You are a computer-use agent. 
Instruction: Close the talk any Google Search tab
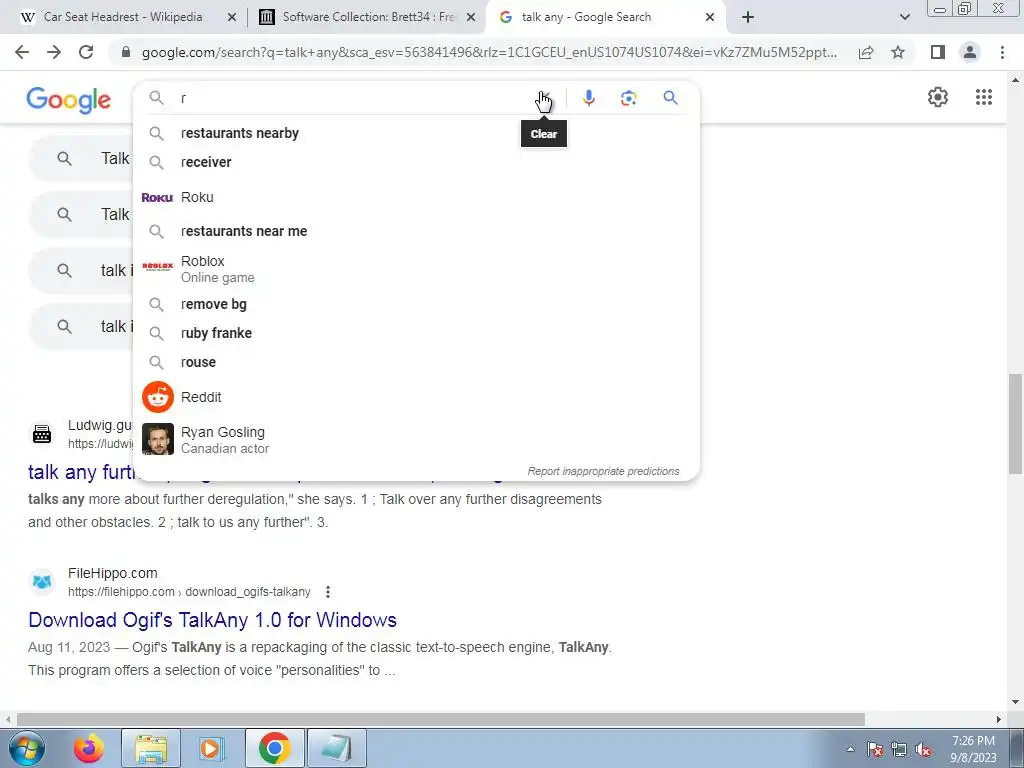[x=710, y=18]
